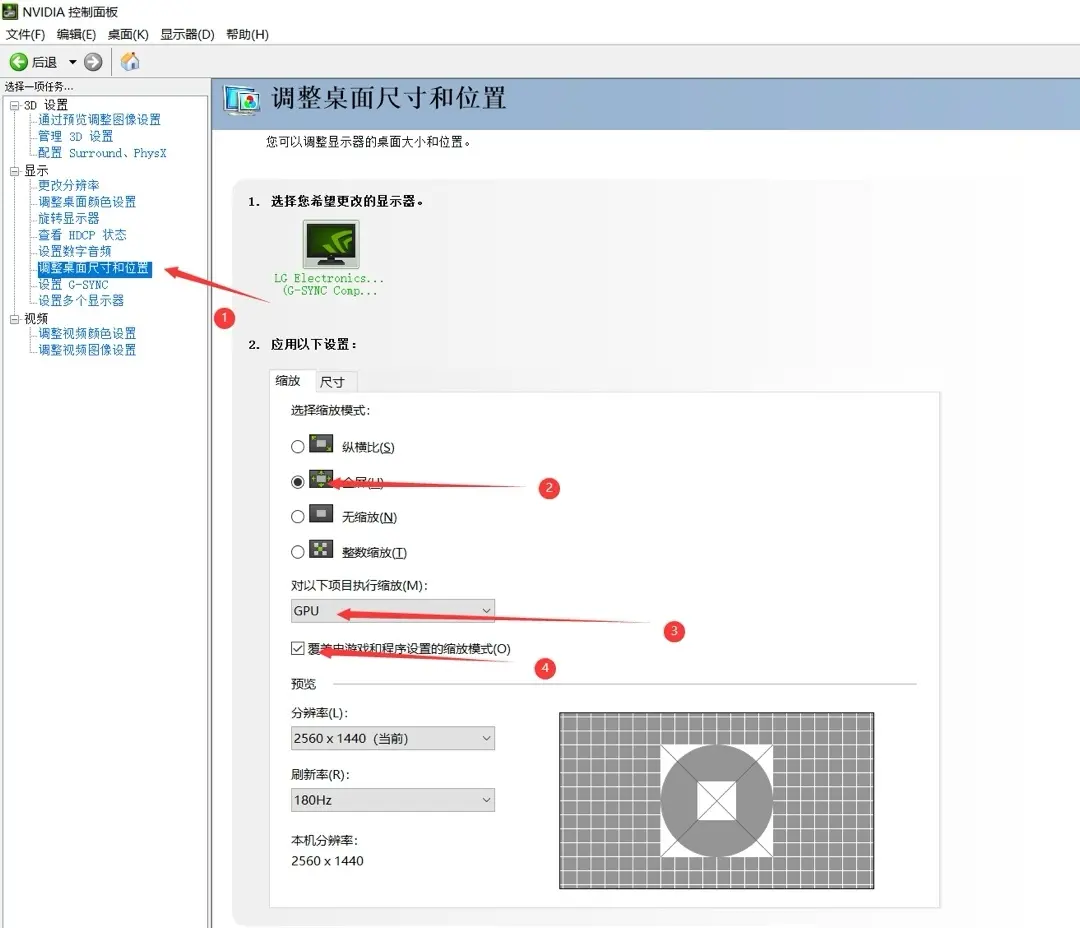
Task: Open the 桌面(K) menu
Action: (x=128, y=34)
